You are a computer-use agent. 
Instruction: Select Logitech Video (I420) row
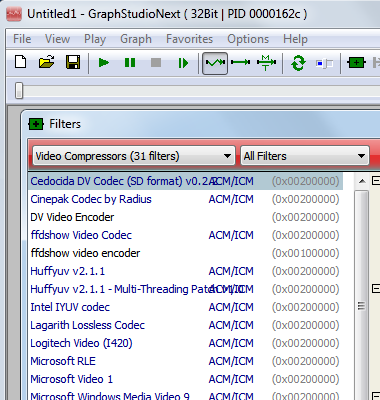tap(185, 343)
